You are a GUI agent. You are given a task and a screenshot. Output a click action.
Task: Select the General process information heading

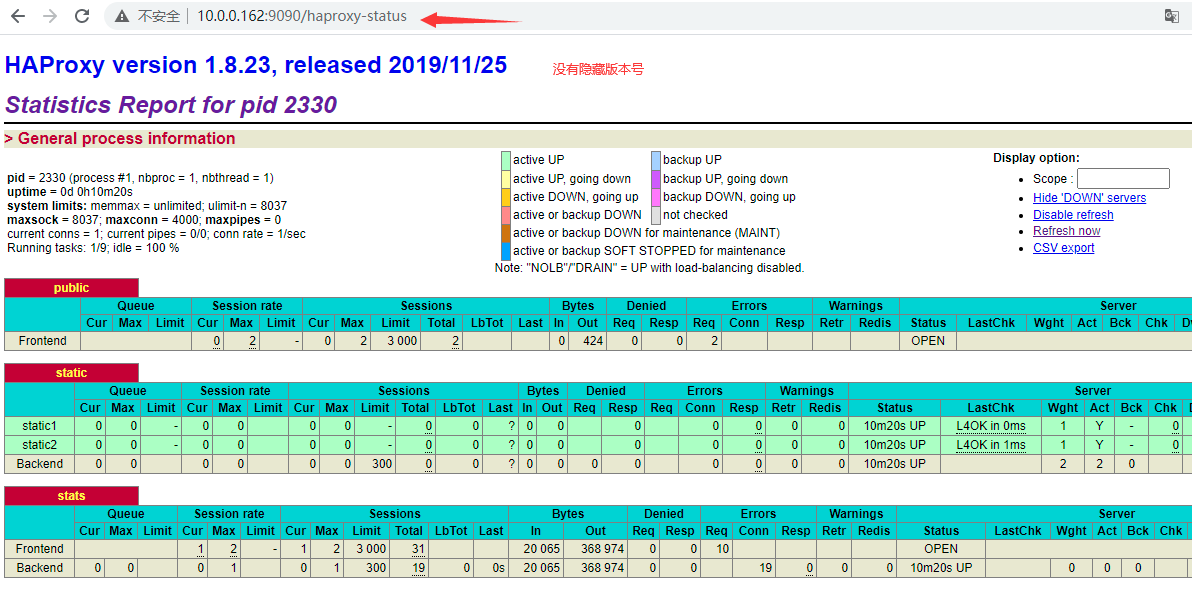pyautogui.click(x=119, y=138)
